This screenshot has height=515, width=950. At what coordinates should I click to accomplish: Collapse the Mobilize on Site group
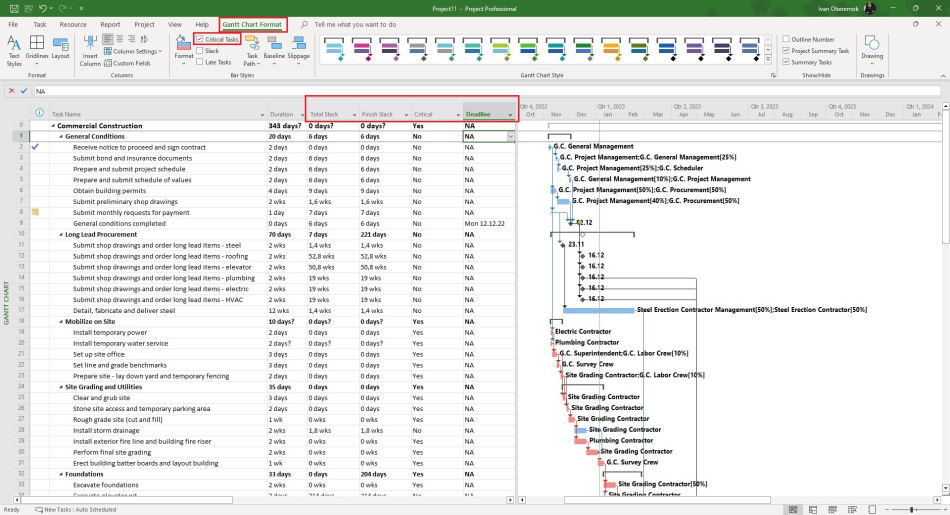click(61, 322)
